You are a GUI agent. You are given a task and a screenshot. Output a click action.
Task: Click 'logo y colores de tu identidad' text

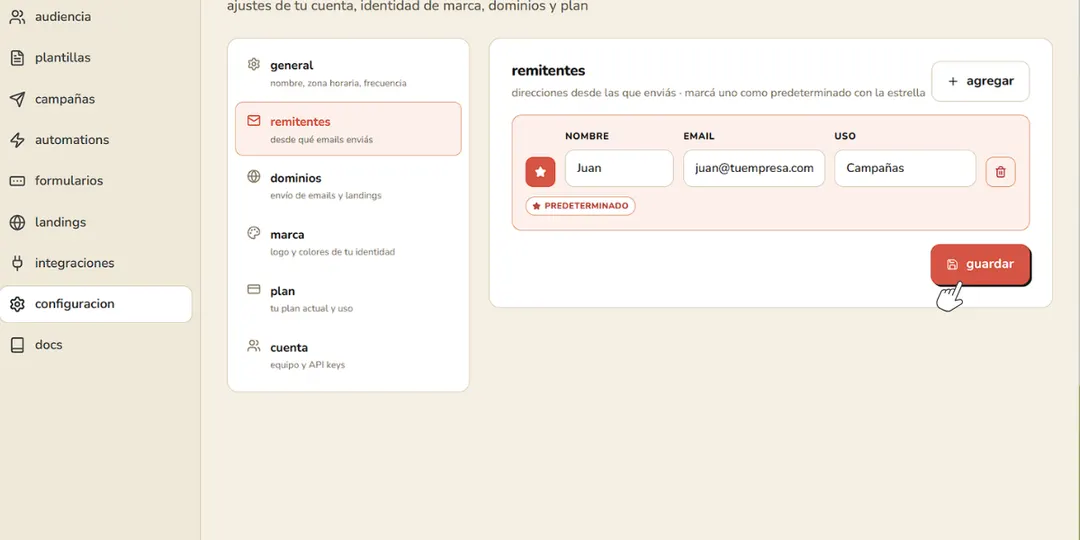point(333,252)
